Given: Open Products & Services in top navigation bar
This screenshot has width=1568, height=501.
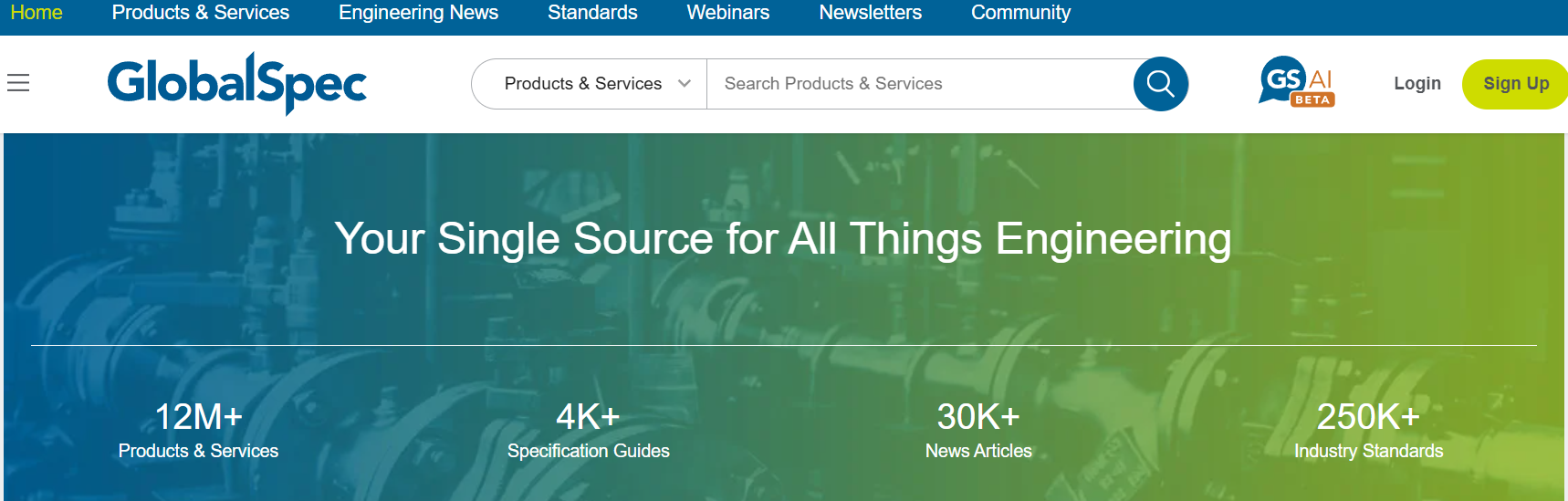Looking at the screenshot, I should [201, 13].
